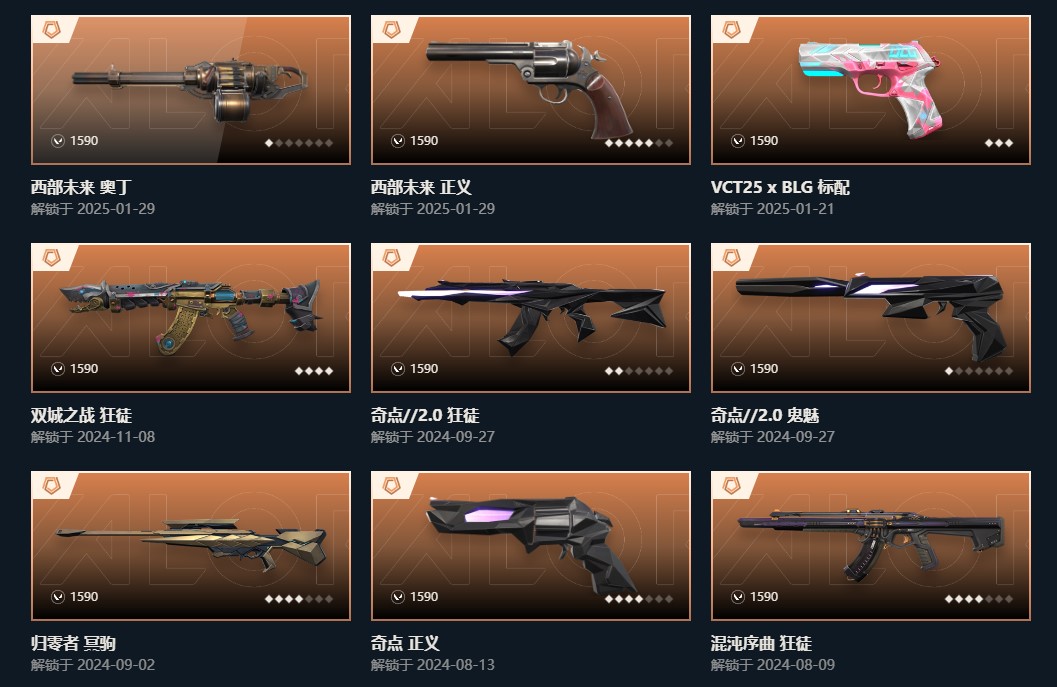
Task: Select the 双城之战 狂徒 rifle skin
Action: (191, 318)
